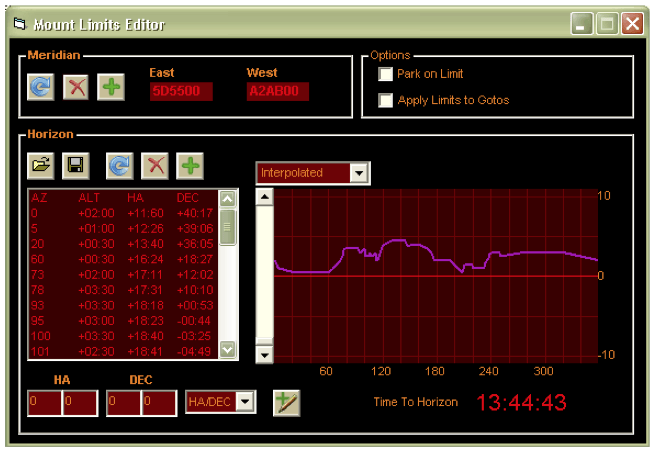Click the West meridian value A2AB00
This screenshot has width=653, height=450.
(278, 91)
